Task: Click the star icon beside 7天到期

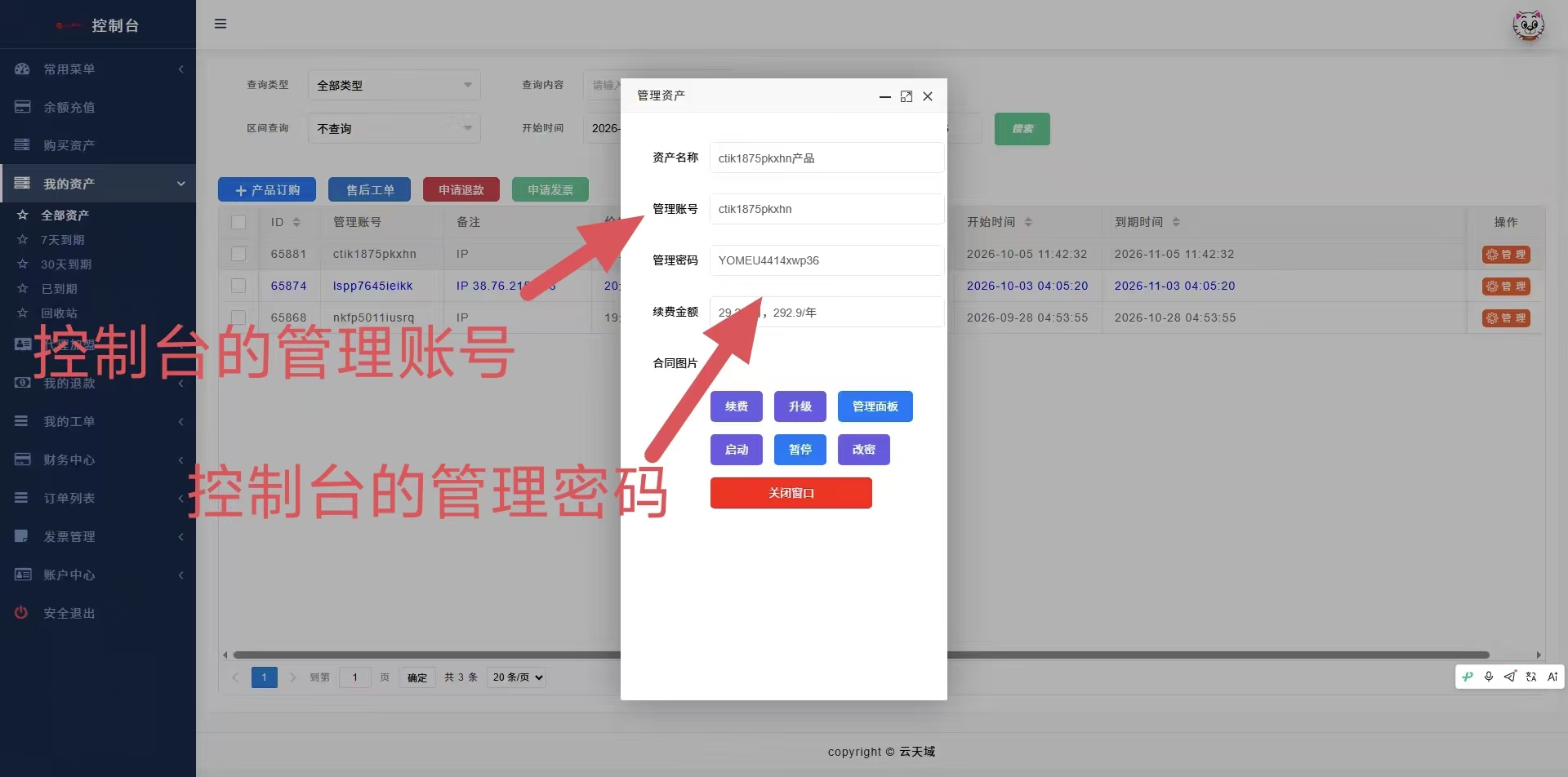Action: click(x=23, y=240)
